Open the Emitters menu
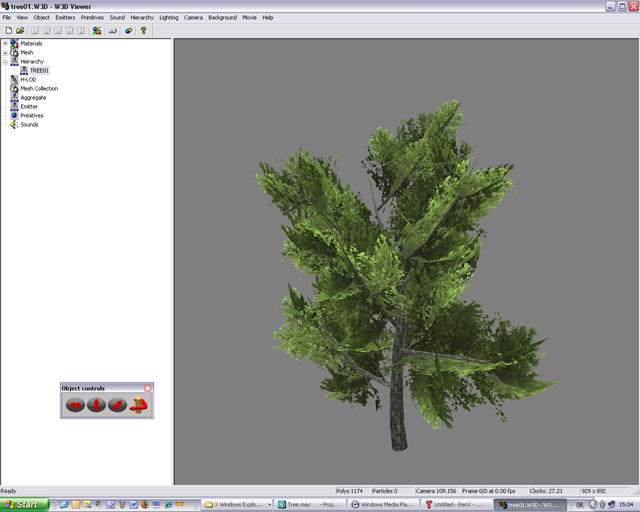Screen dimensions: 640x512 click(x=65, y=18)
